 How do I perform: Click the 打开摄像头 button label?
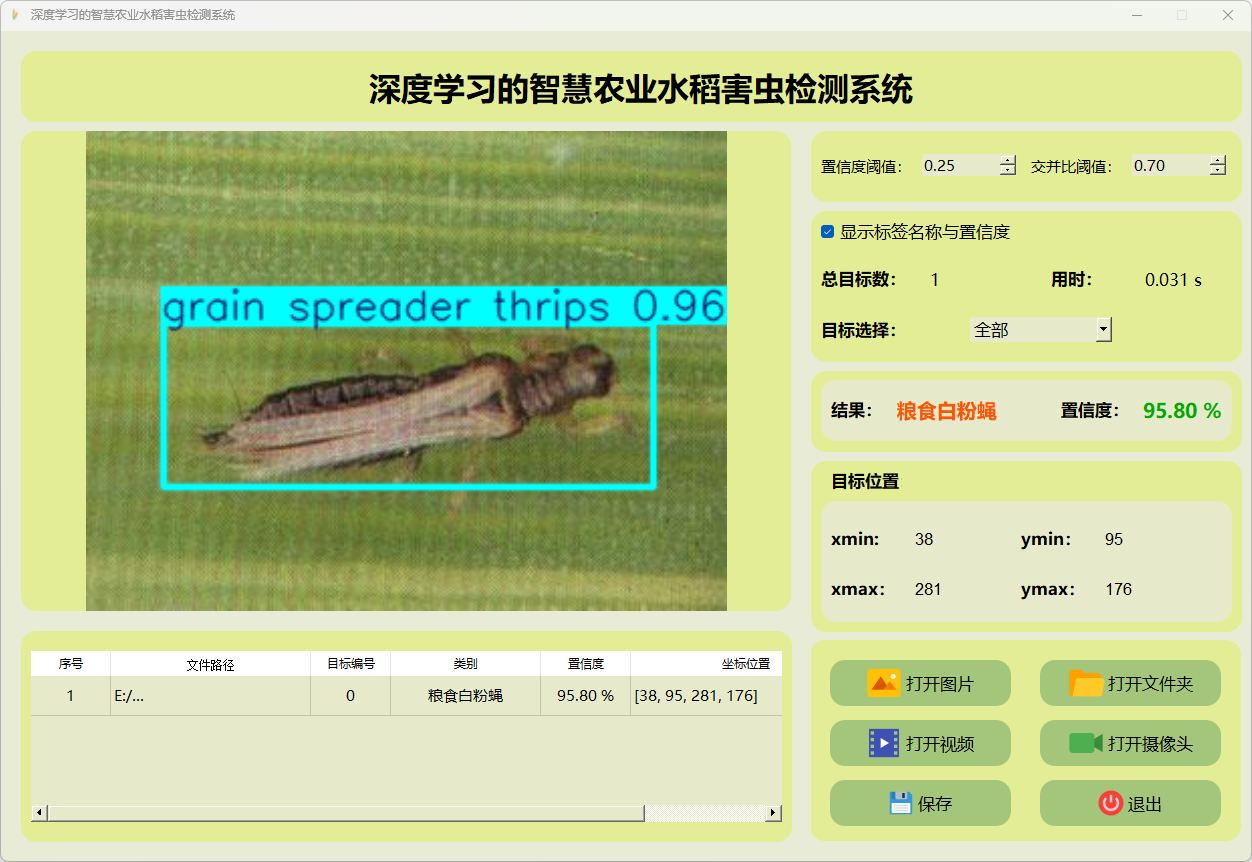(1150, 744)
